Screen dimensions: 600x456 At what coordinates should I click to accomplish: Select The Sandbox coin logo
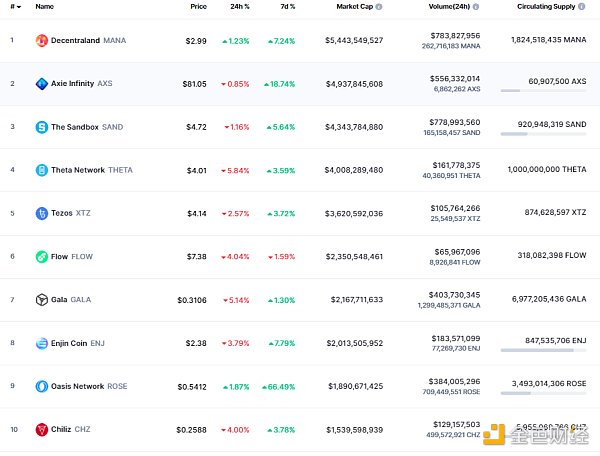coord(41,127)
